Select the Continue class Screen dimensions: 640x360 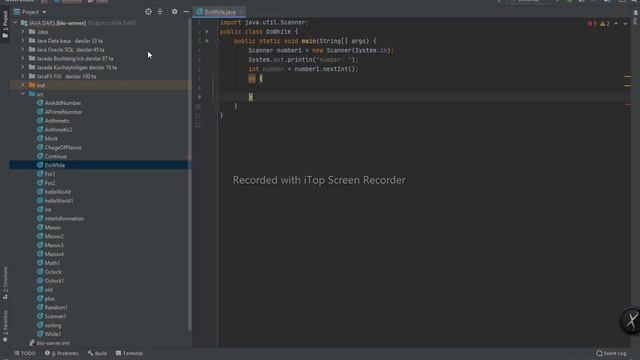(x=56, y=156)
